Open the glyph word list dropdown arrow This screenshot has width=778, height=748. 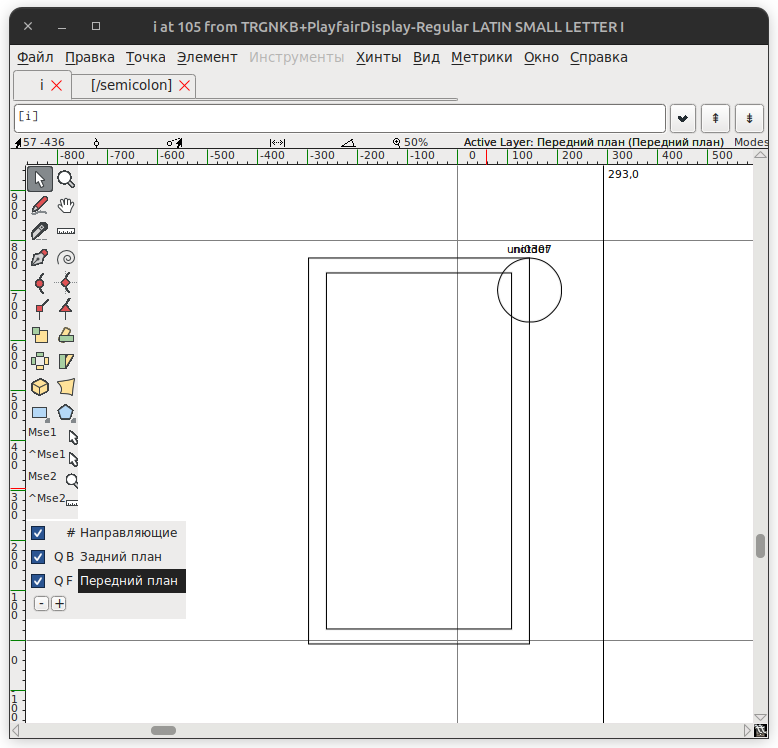tap(683, 118)
